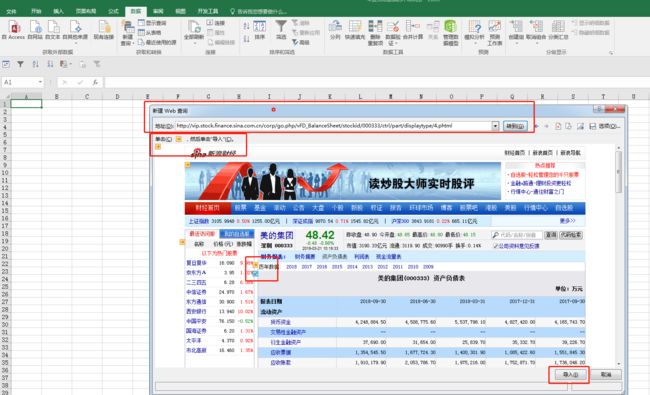650x395 pixels.
Task: Click the stock code search box
Action: (517, 235)
